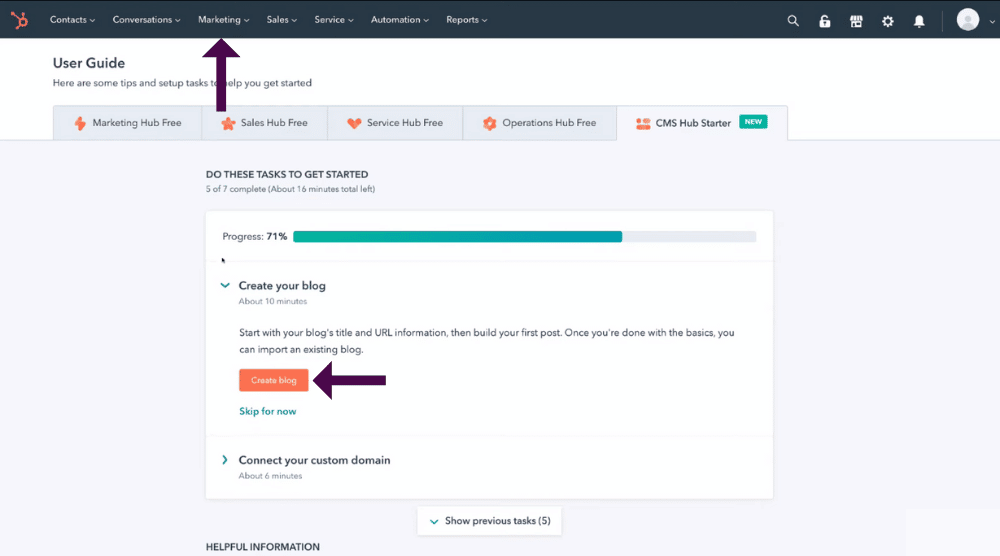
Task: Select the CMS Hub Starter tab
Action: pyautogui.click(x=702, y=123)
